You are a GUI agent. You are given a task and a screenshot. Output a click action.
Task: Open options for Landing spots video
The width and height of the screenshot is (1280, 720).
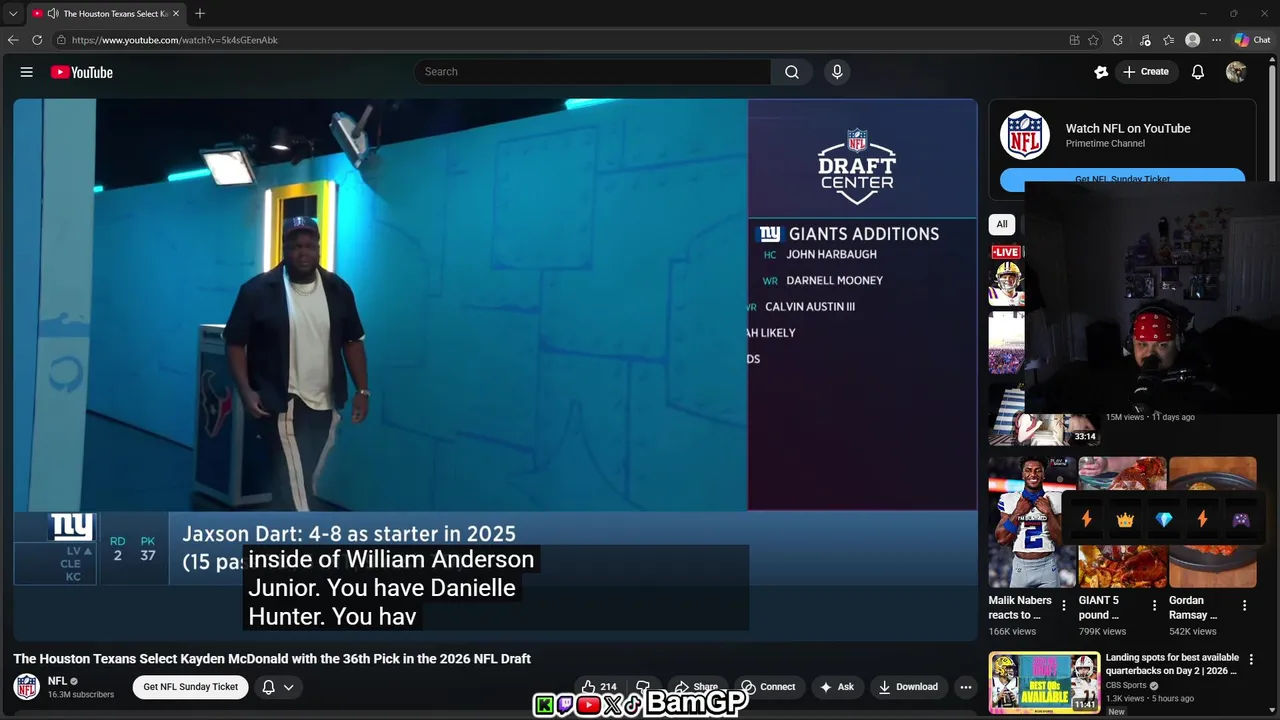click(1251, 660)
